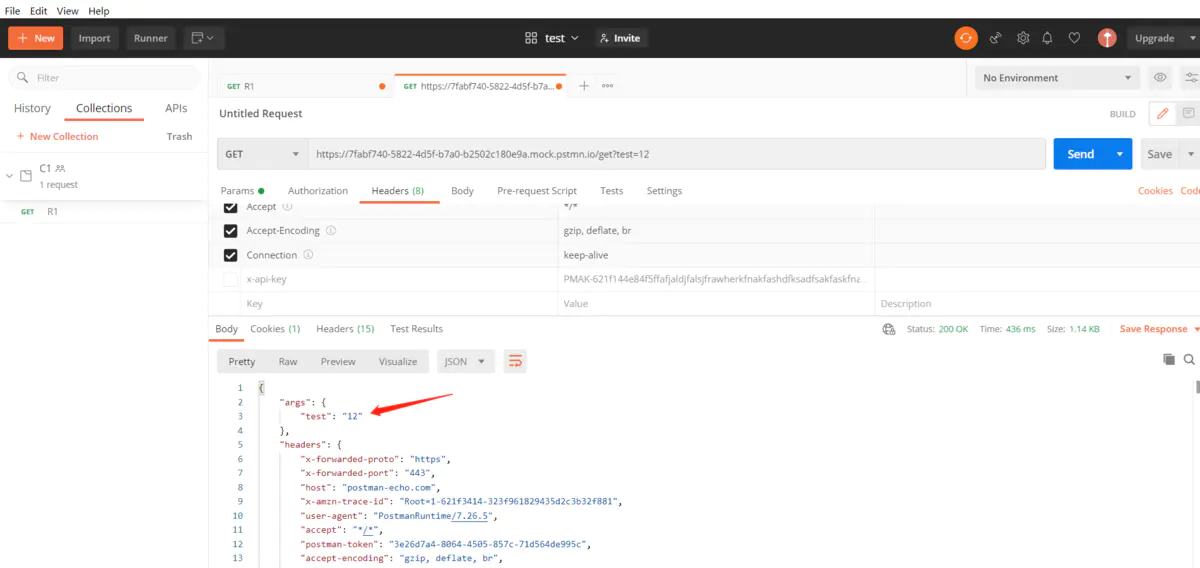Click the globe network icon near Status
The width and height of the screenshot is (1200, 568).
(x=889, y=329)
